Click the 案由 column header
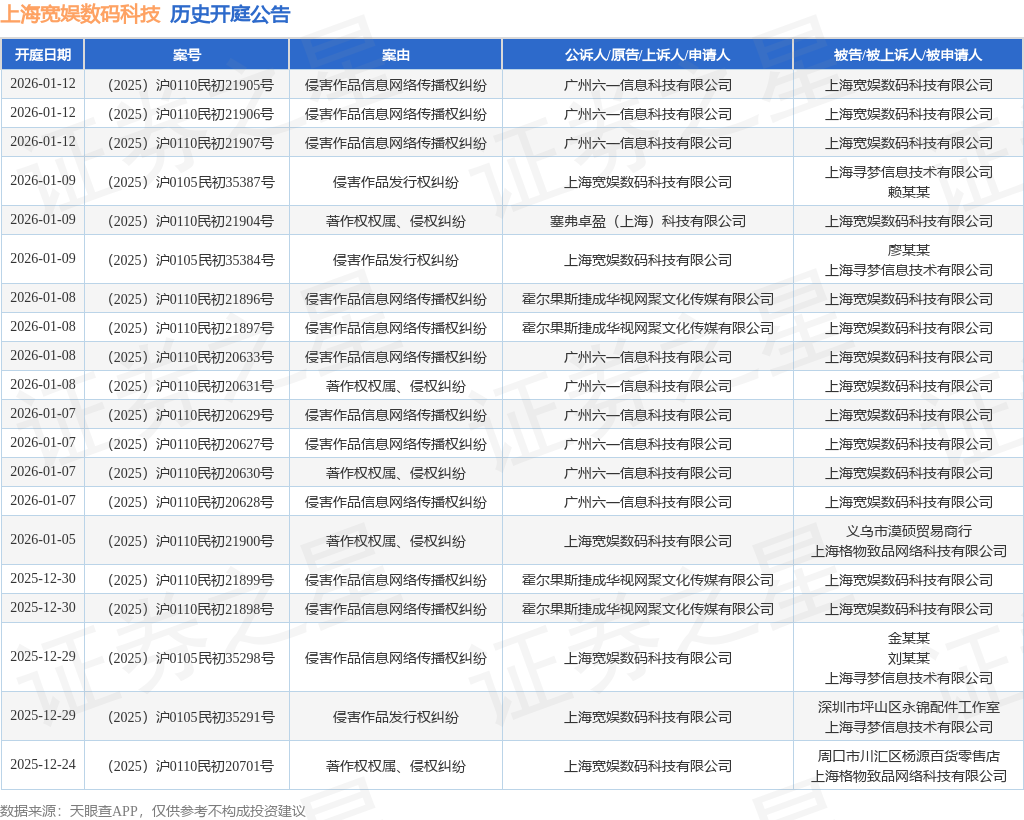 [x=396, y=55]
